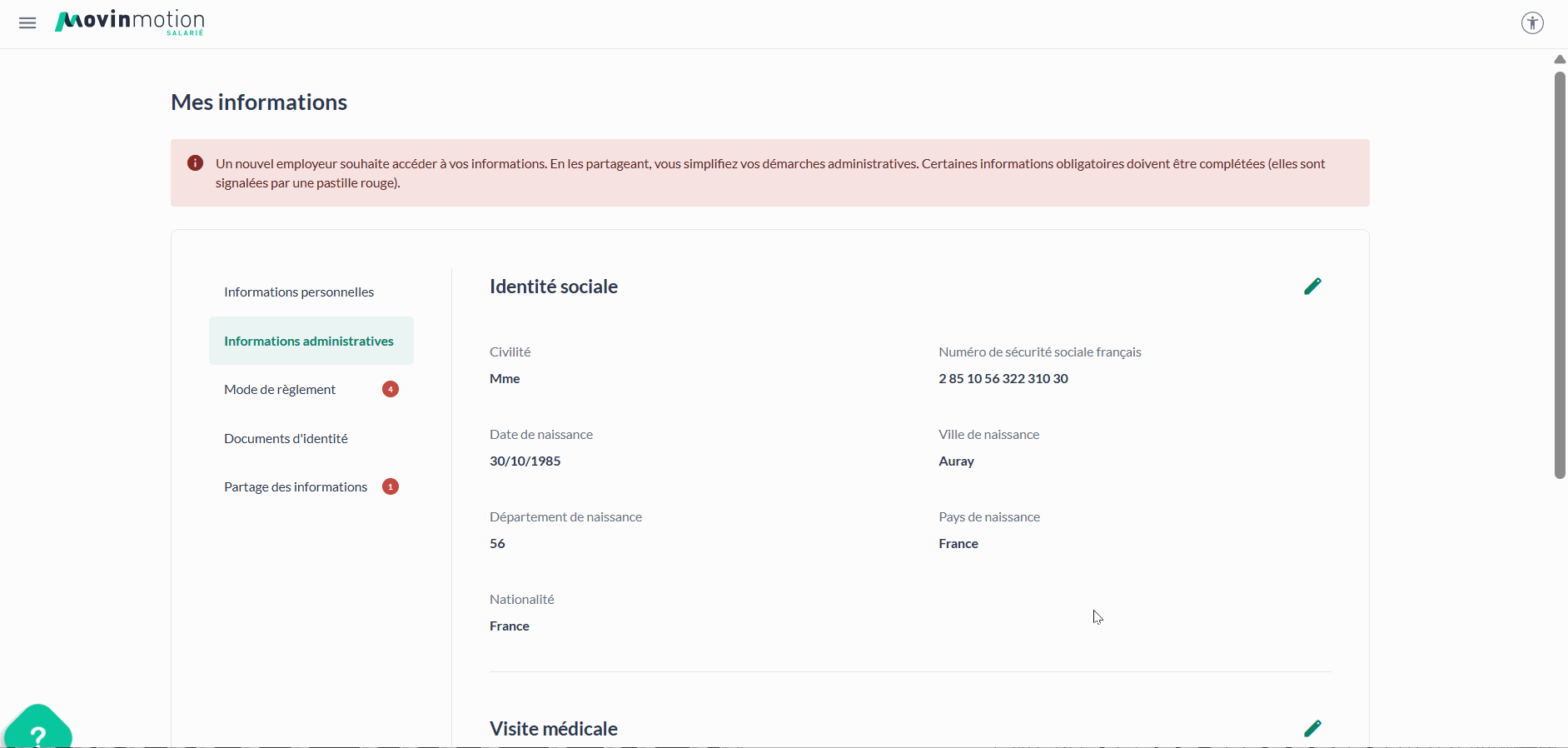1568x748 pixels.
Task: Click the scroll-up arrow of scrollbar
Action: tap(1560, 59)
